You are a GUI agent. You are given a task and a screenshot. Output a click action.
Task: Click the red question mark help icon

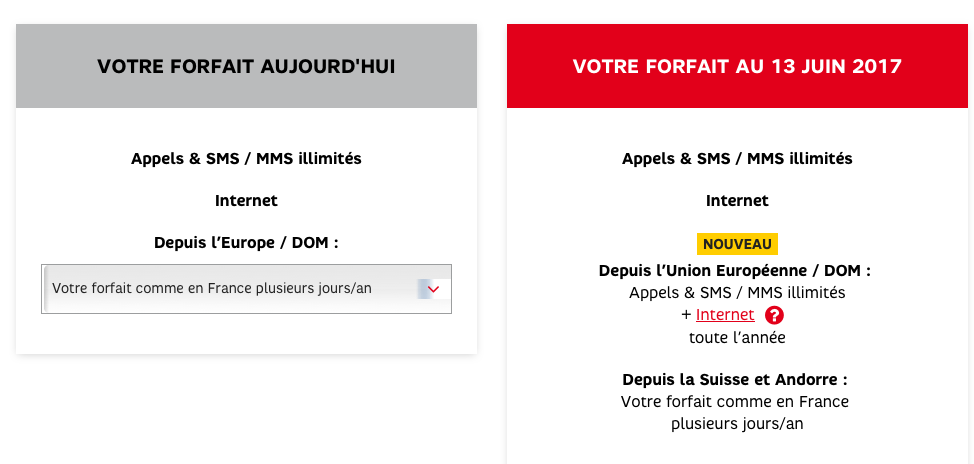pos(773,315)
